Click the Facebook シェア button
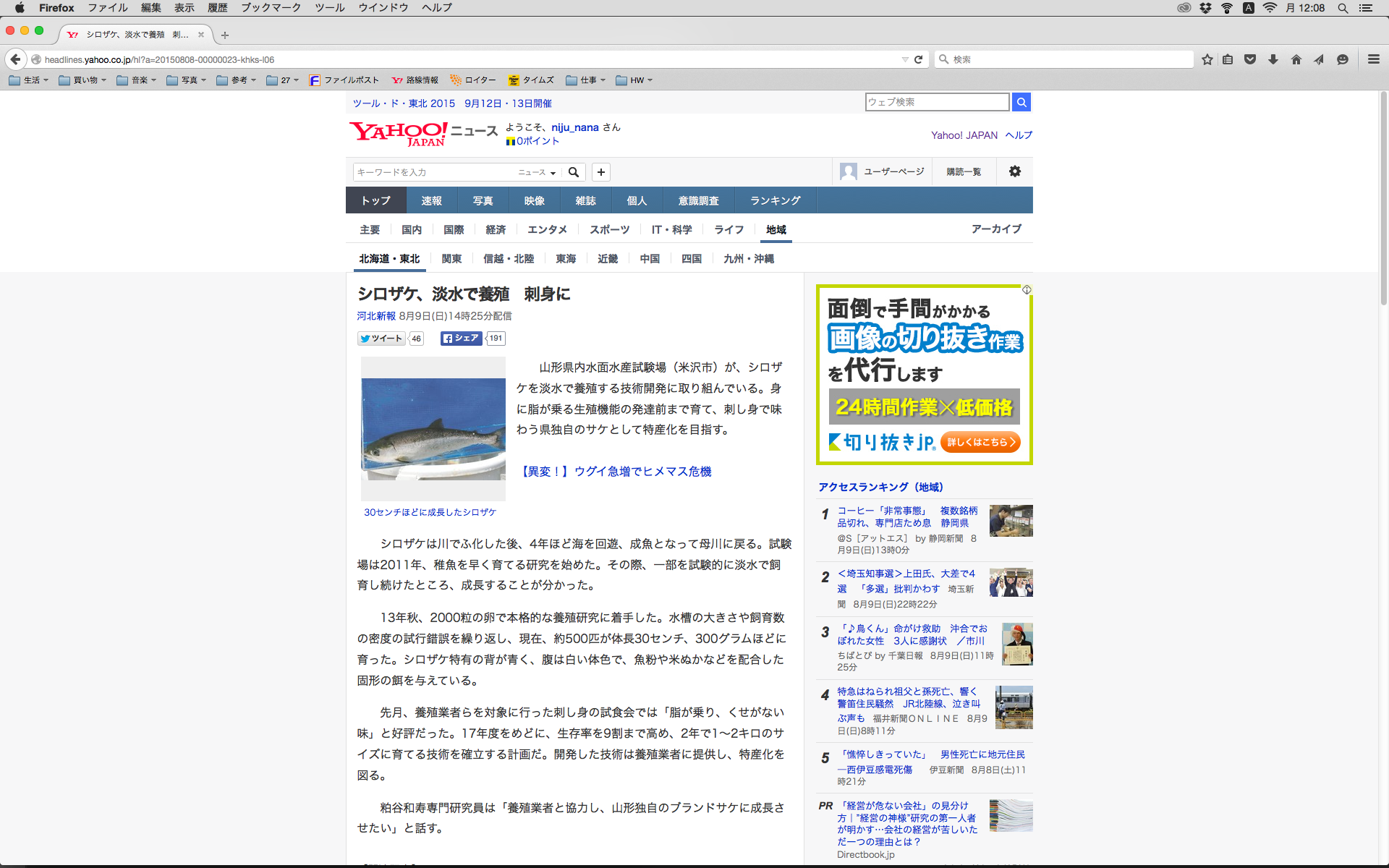The image size is (1389, 868). 461,338
